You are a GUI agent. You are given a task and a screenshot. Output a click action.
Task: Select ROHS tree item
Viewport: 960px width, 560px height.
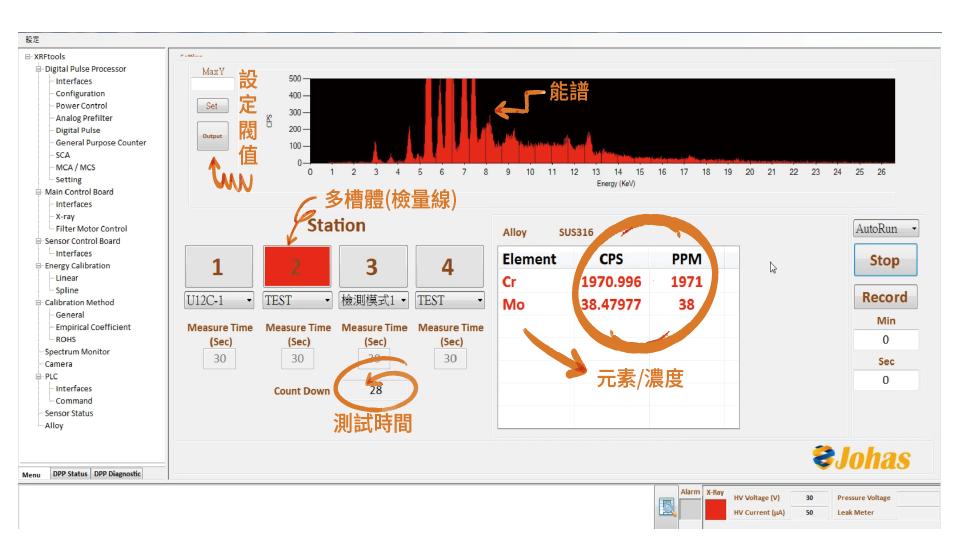pos(66,339)
